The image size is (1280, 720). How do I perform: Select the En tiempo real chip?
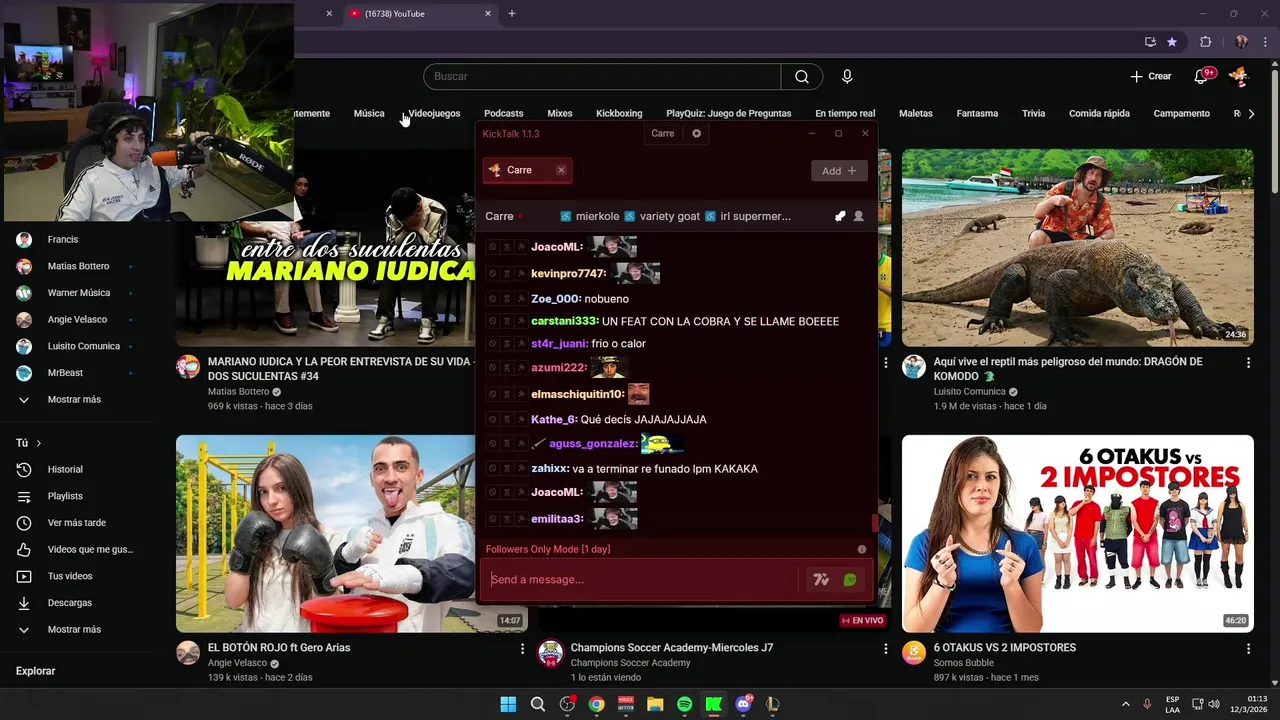tap(845, 113)
